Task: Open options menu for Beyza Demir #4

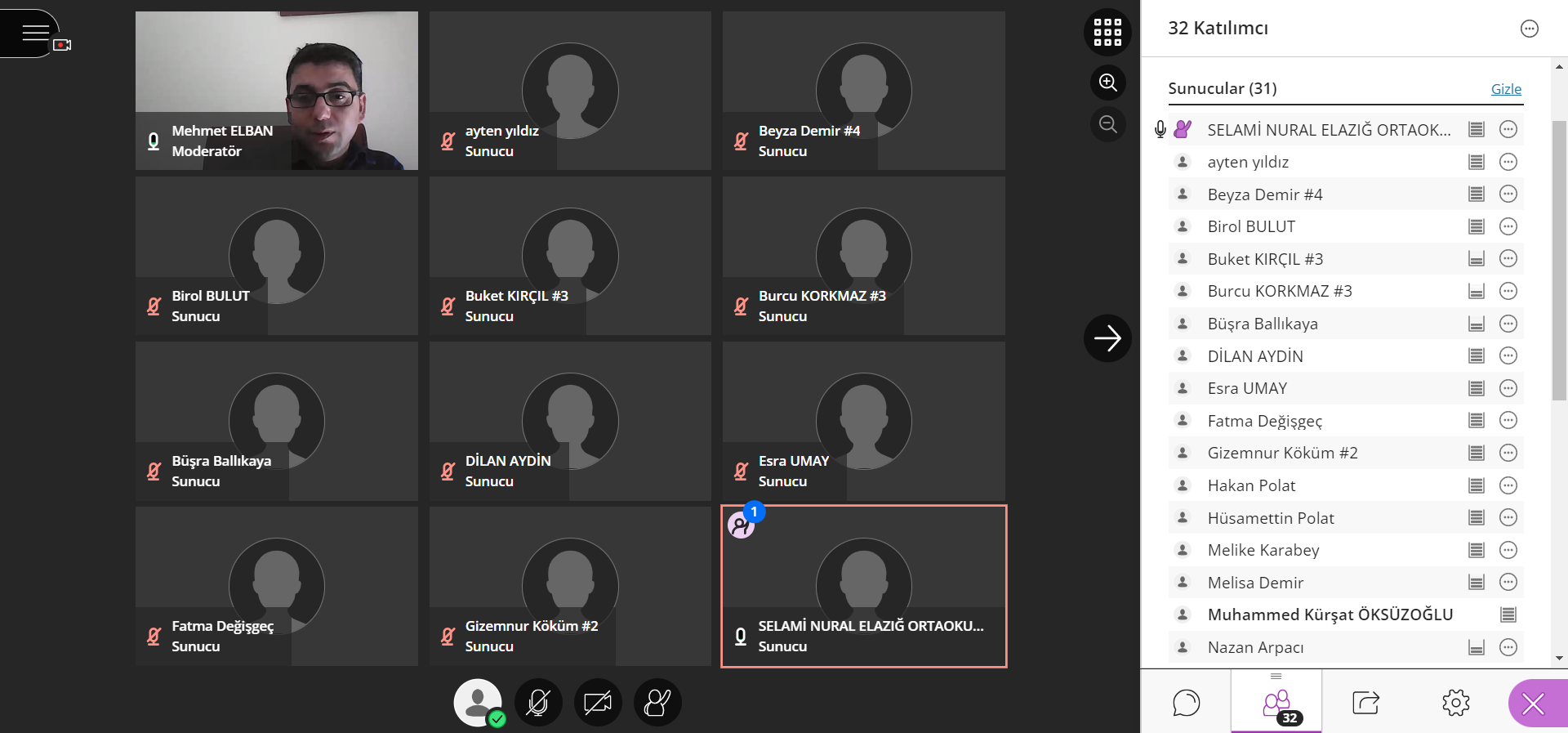Action: (x=1508, y=194)
